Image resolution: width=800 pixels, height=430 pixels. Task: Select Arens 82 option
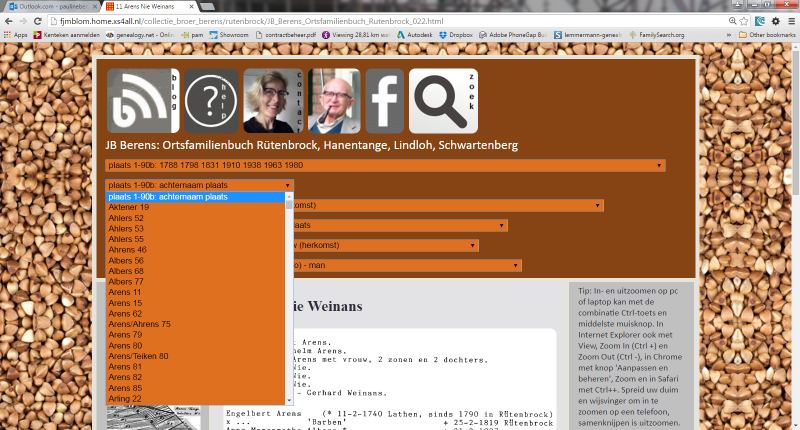pos(195,377)
